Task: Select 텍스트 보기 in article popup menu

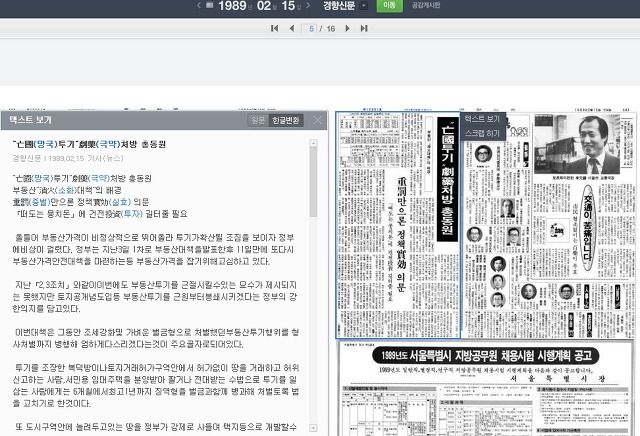Action: (x=482, y=119)
